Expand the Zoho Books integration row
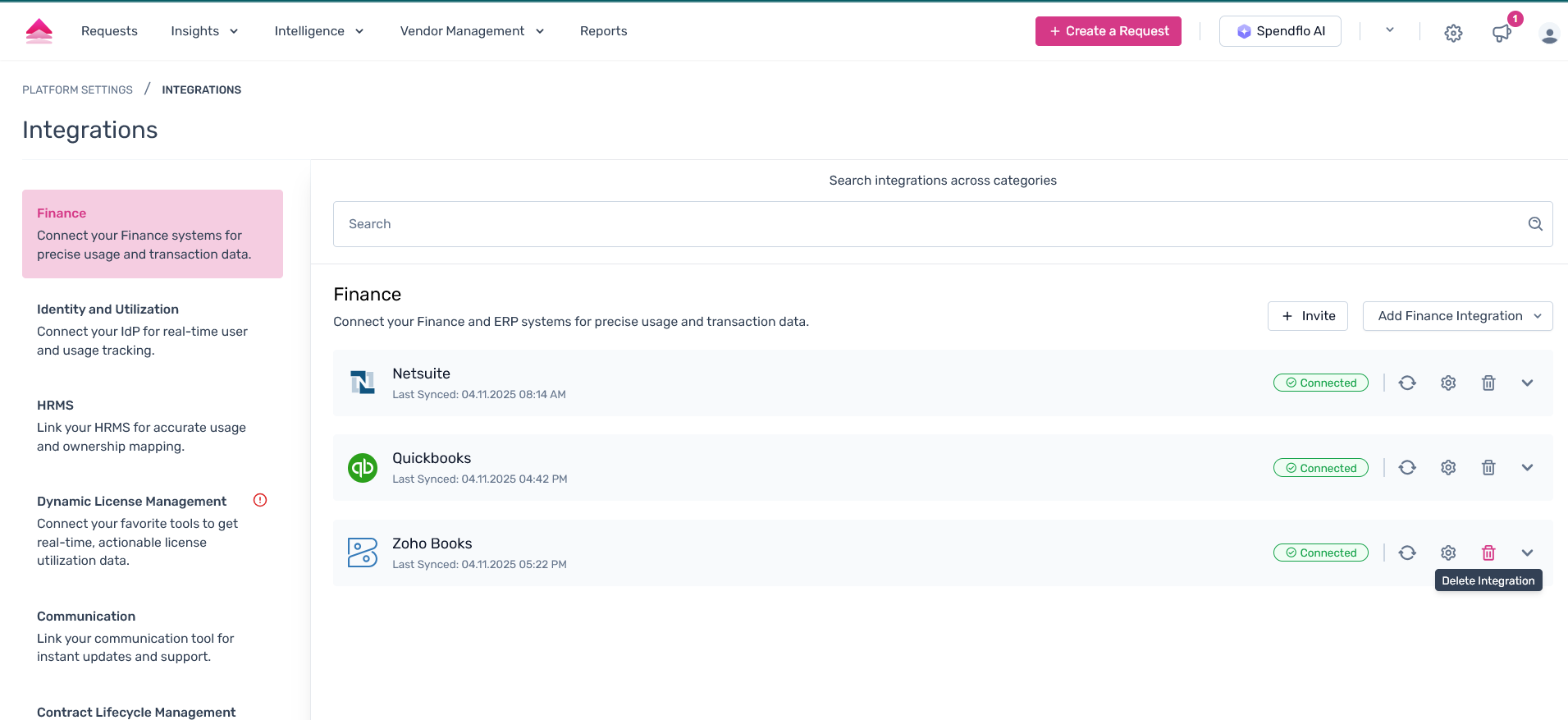 1527,553
